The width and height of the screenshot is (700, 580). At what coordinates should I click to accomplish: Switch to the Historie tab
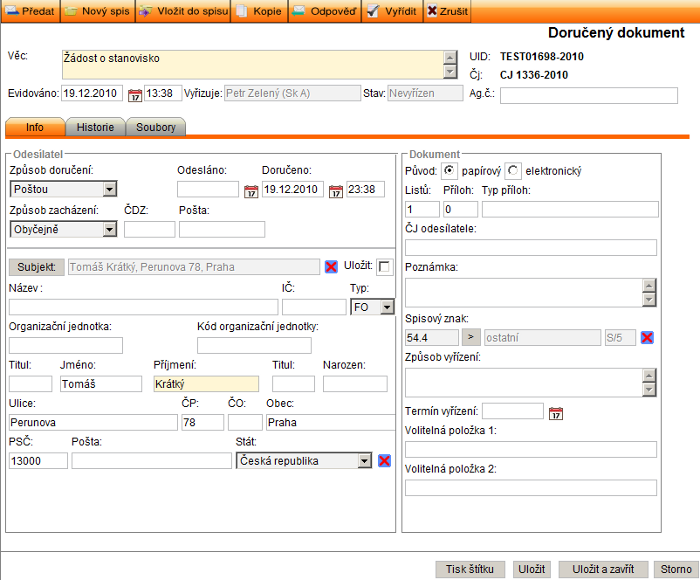(95, 127)
